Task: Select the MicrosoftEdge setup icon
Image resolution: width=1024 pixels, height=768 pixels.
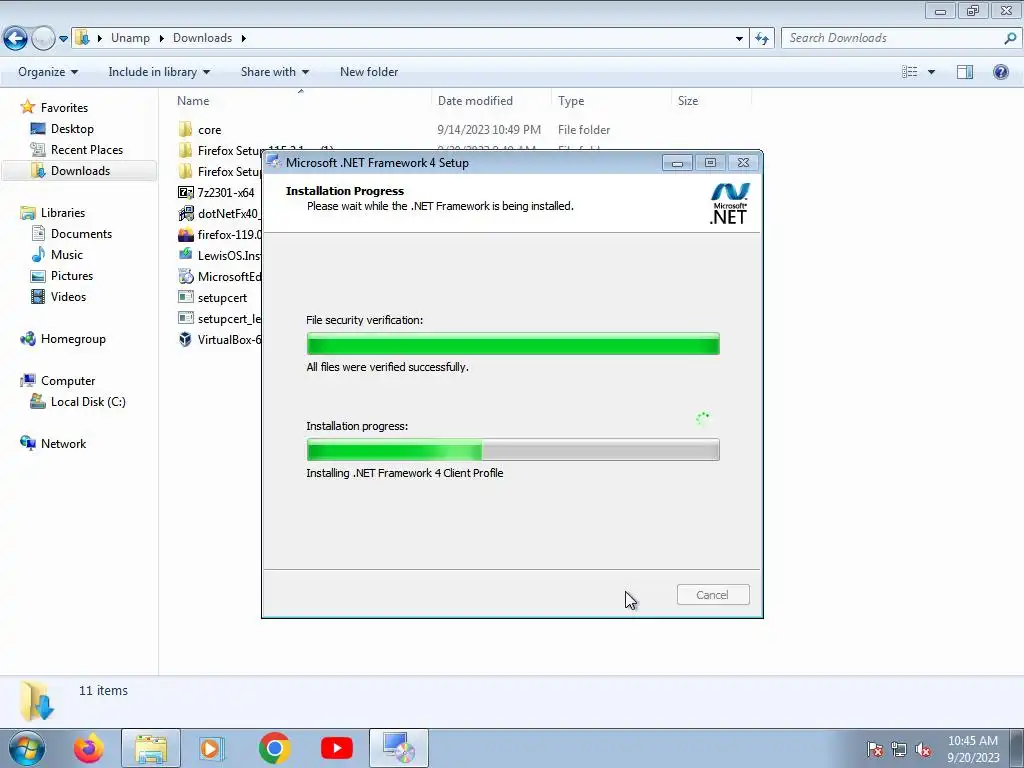Action: (x=185, y=276)
